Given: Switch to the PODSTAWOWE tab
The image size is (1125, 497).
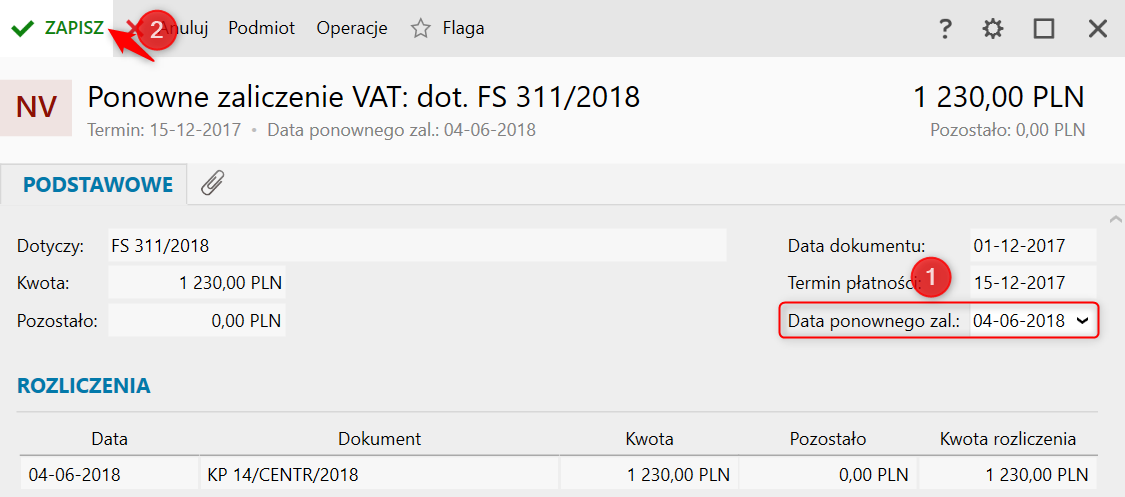Looking at the screenshot, I should 98,184.
